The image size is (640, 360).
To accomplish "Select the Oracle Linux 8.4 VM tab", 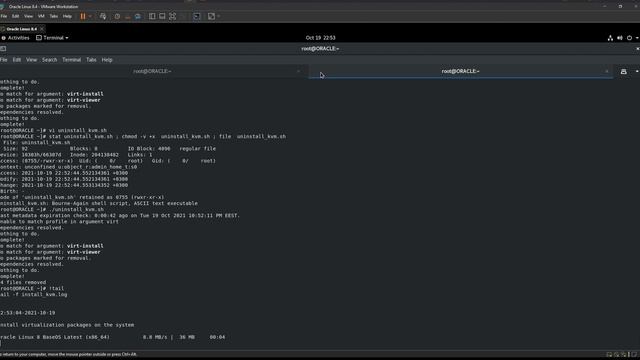I will coord(22,29).
